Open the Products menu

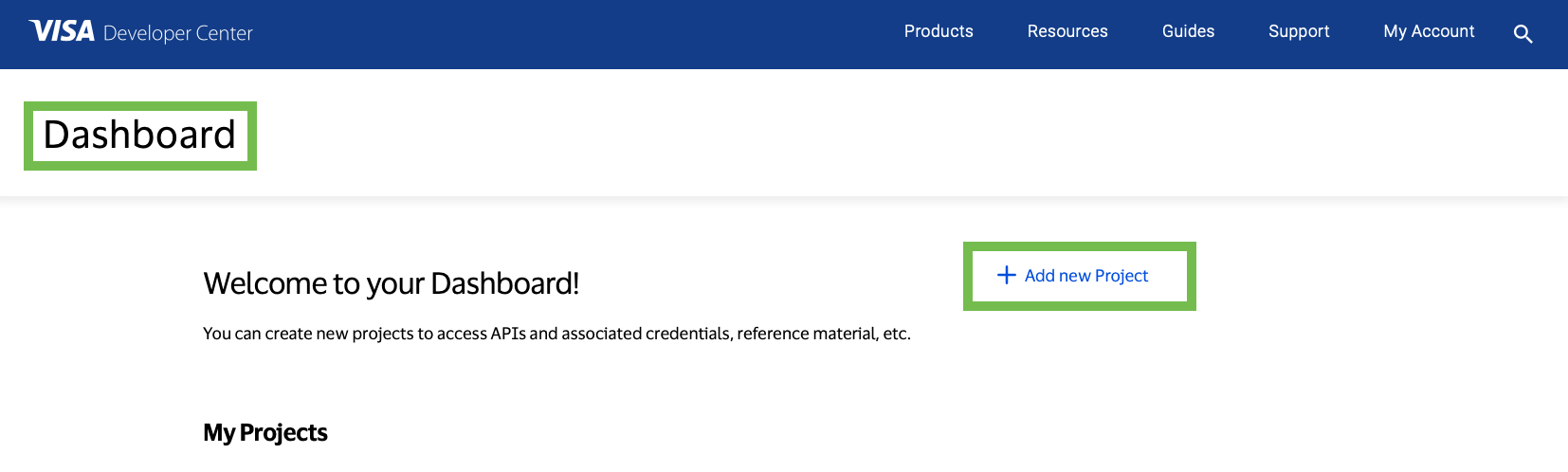tap(939, 31)
